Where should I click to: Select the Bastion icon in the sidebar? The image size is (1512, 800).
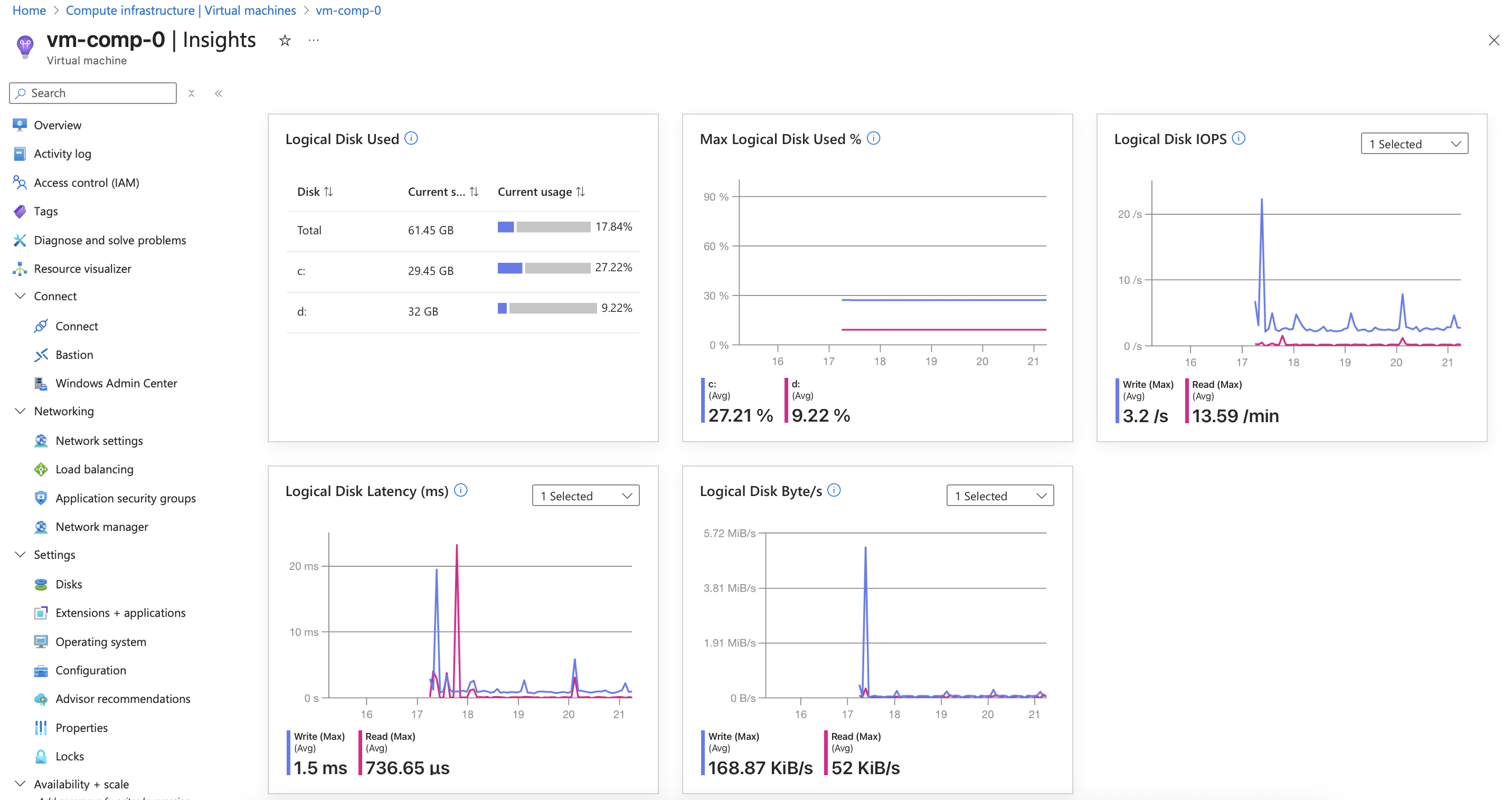coord(41,354)
